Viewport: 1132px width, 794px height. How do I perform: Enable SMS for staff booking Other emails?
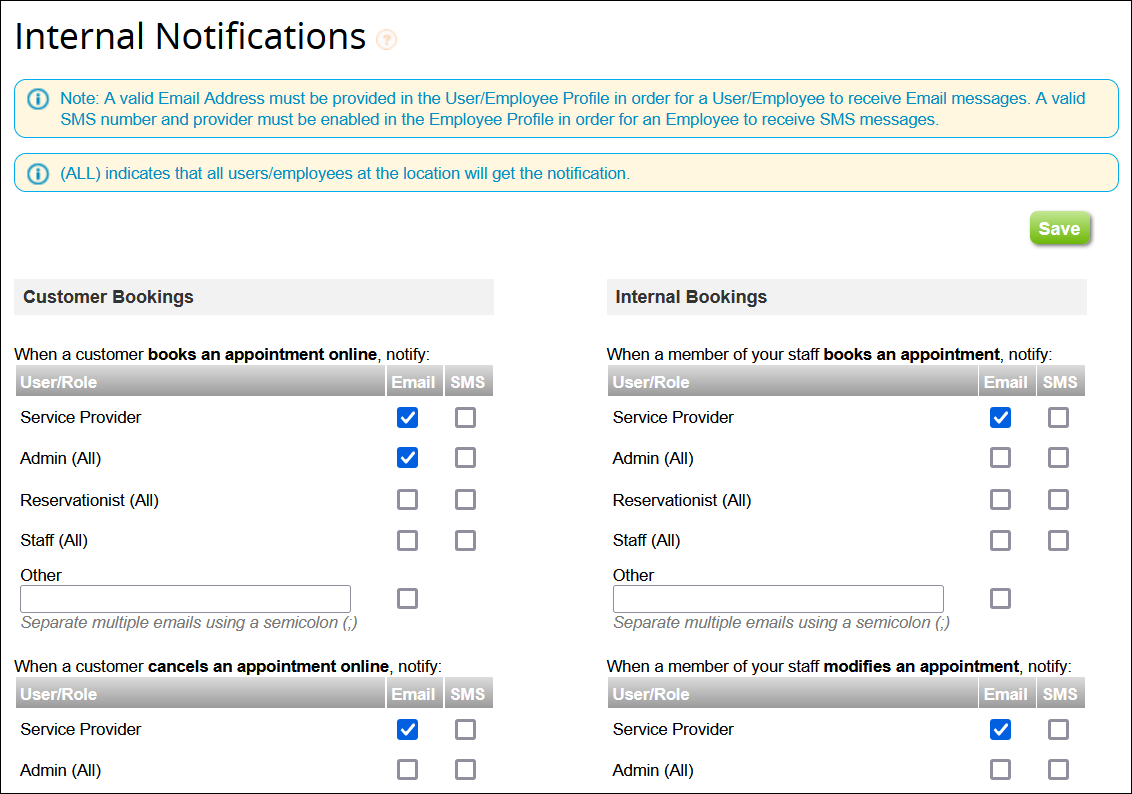tap(1000, 598)
